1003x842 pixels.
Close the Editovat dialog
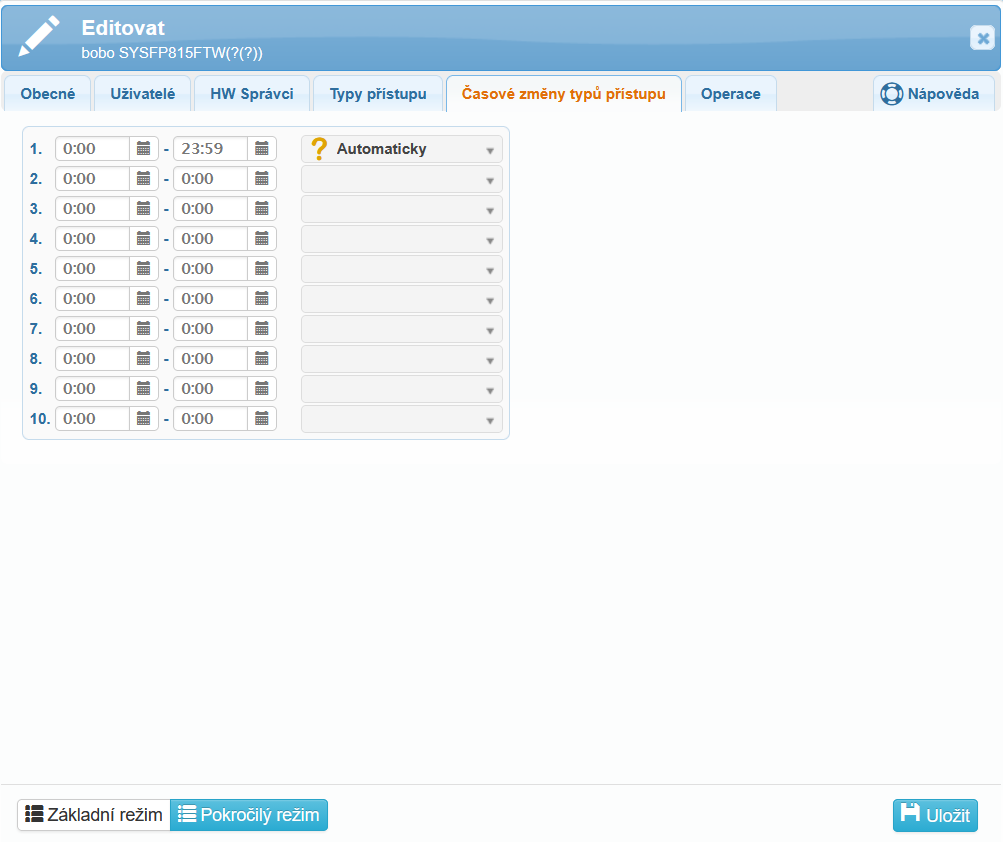(981, 38)
